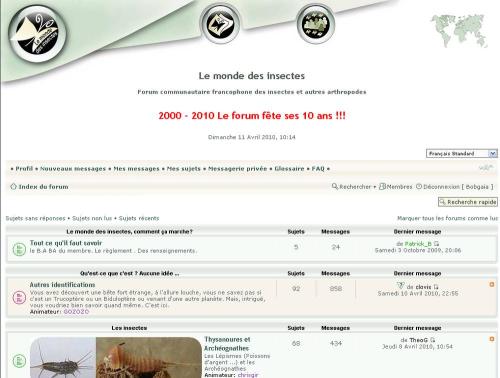The height and width of the screenshot is (378, 500).
Task: View latest post icon next to Patrick_B
Action: 437,244
